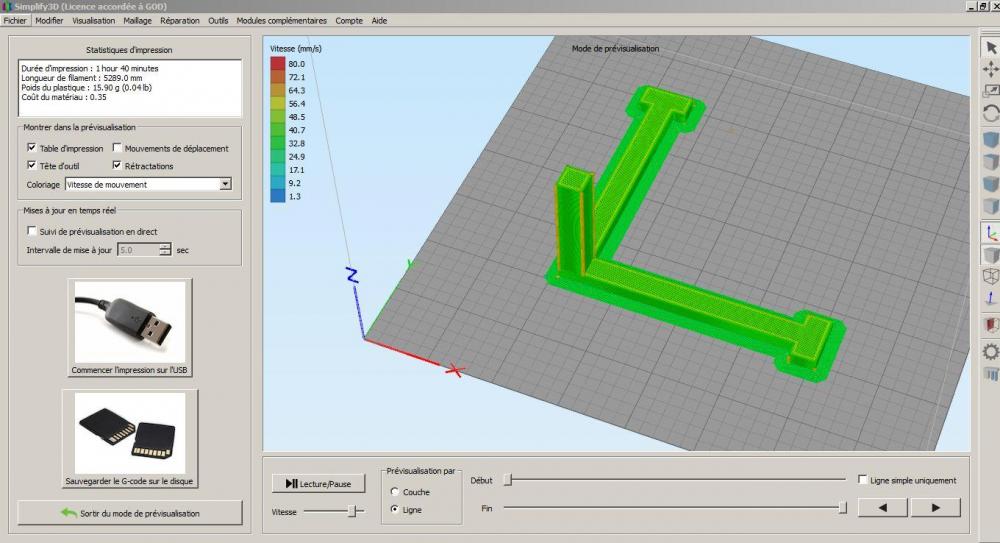This screenshot has height=543, width=1000.
Task: Check Ligne simple uniquement option
Action: (863, 479)
